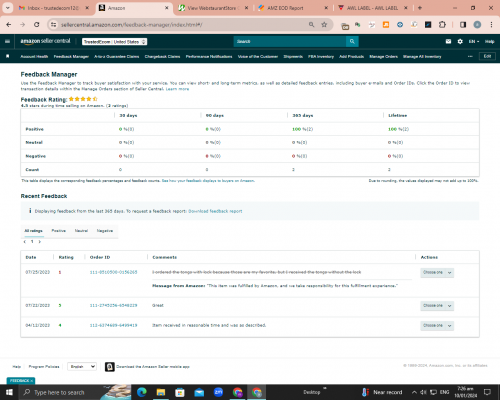Click the browser forward arrow

[x=22, y=25]
